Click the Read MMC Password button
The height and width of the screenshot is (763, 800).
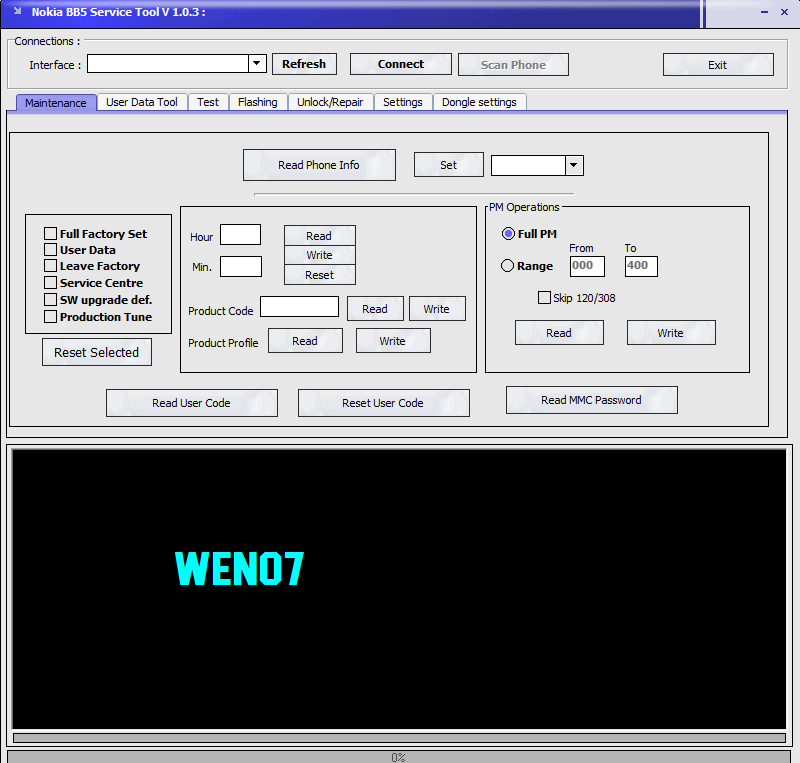(592, 400)
